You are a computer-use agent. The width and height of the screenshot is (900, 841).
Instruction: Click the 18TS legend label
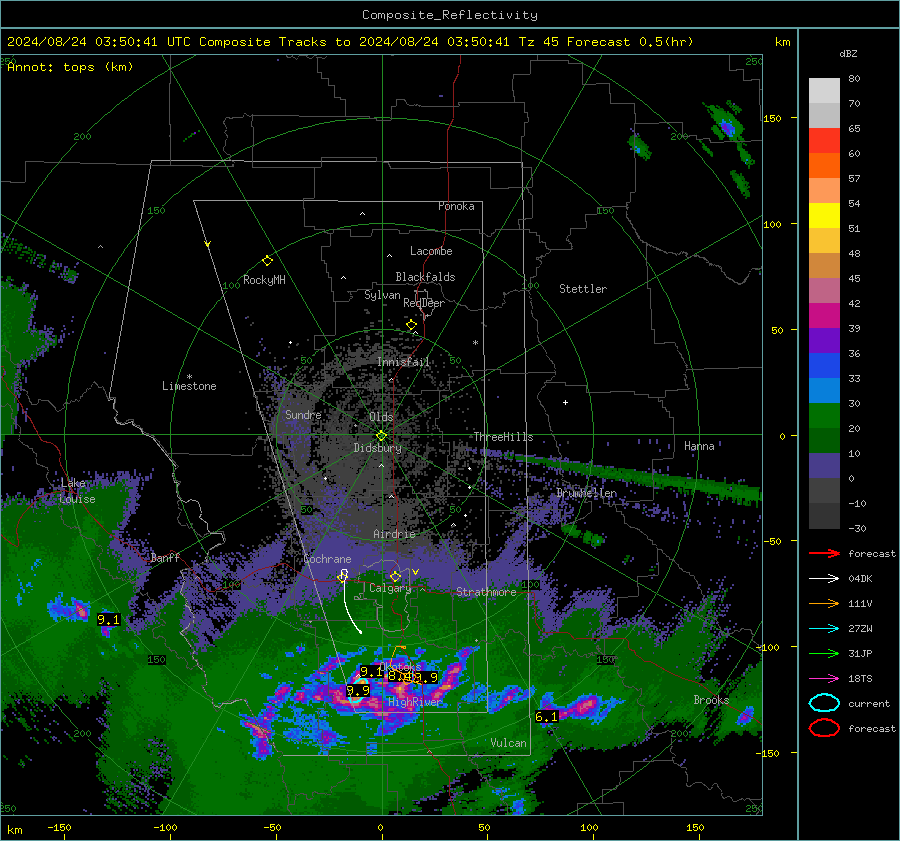860,679
